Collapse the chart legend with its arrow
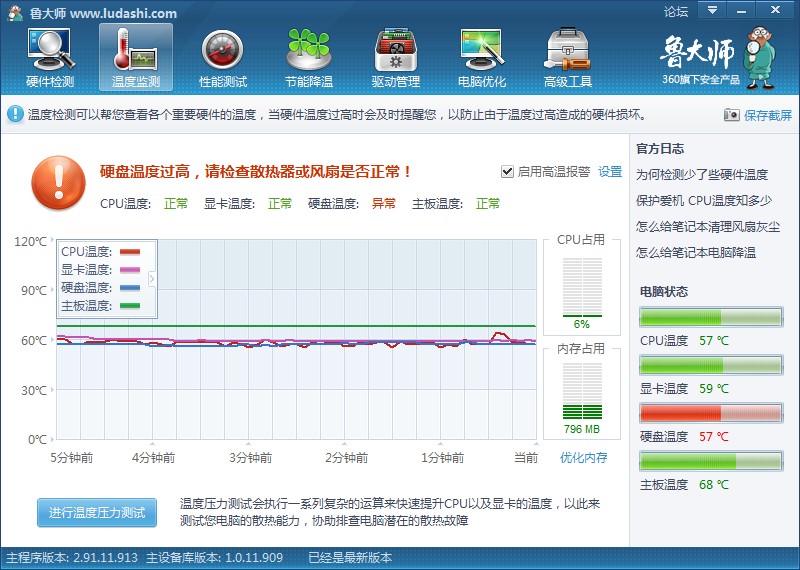 point(152,279)
